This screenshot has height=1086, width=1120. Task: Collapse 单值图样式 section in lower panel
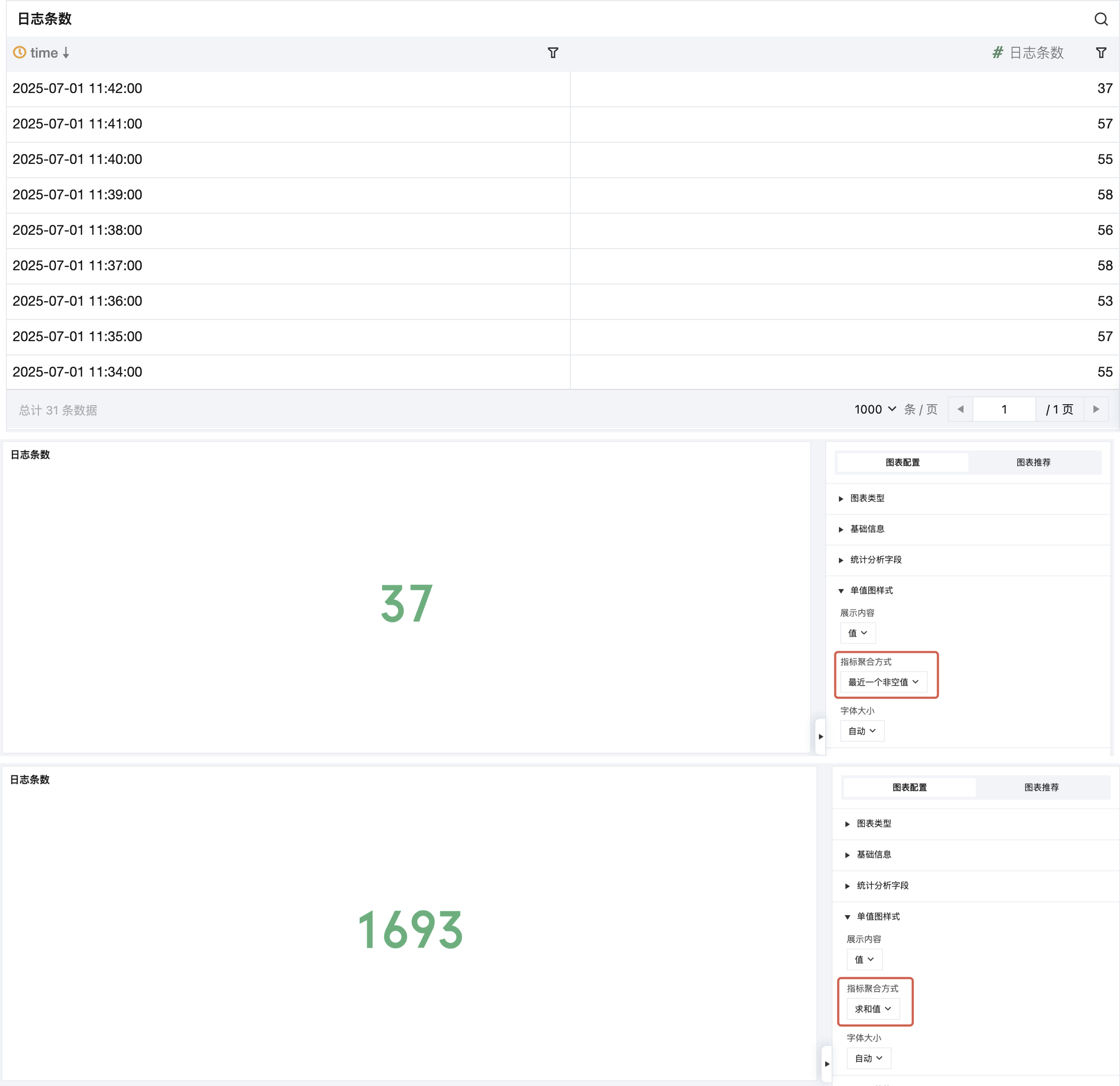[878, 916]
